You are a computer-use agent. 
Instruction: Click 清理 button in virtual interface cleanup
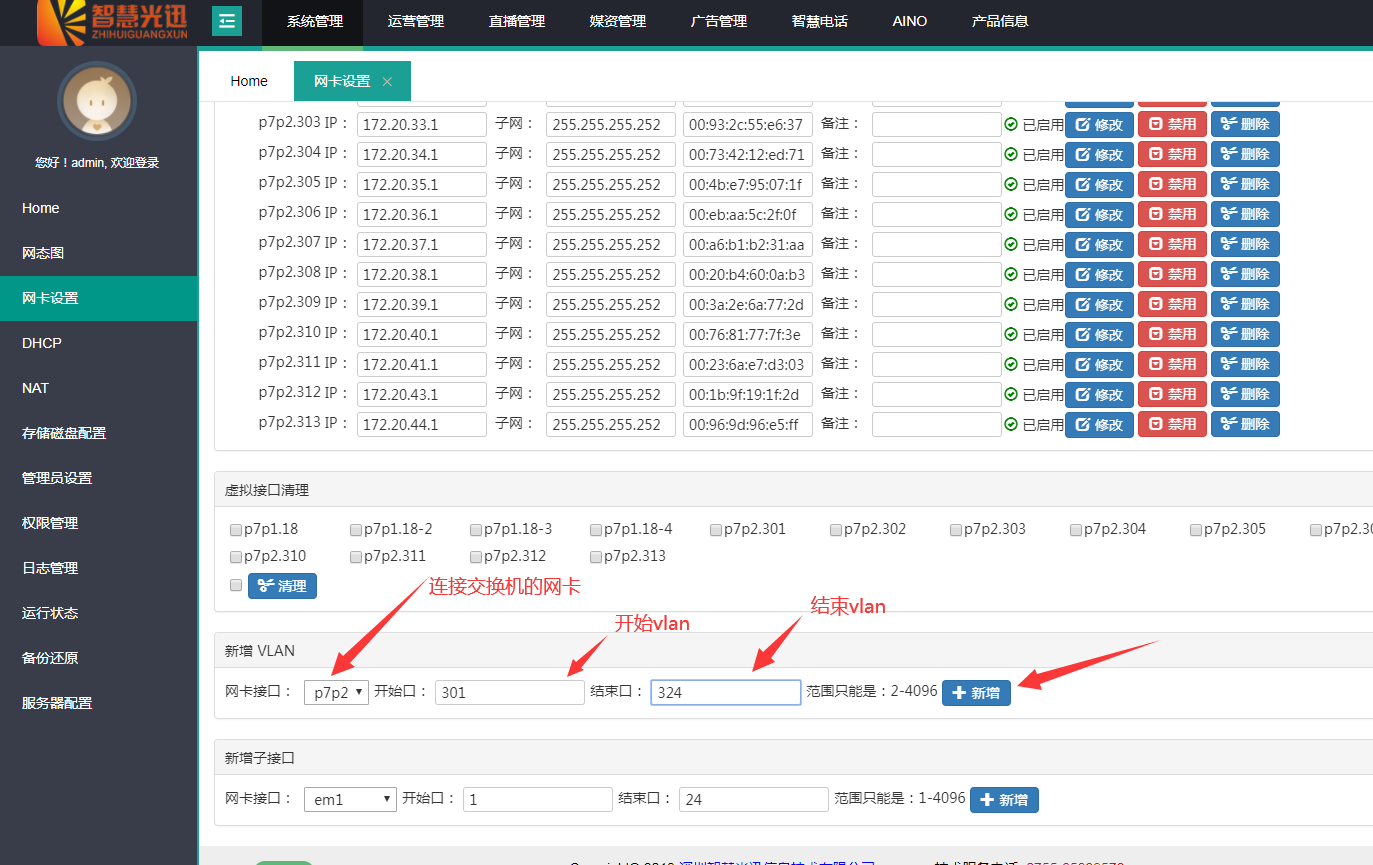(x=282, y=586)
